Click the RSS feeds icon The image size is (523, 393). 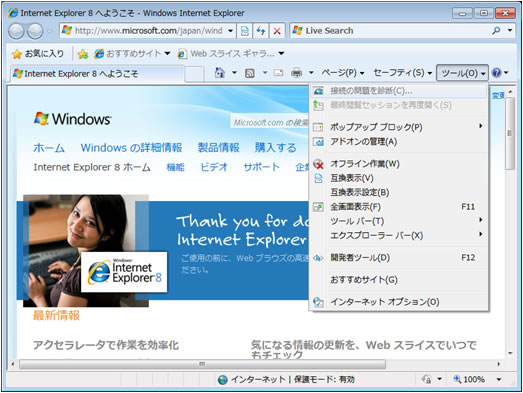pyautogui.click(x=249, y=73)
